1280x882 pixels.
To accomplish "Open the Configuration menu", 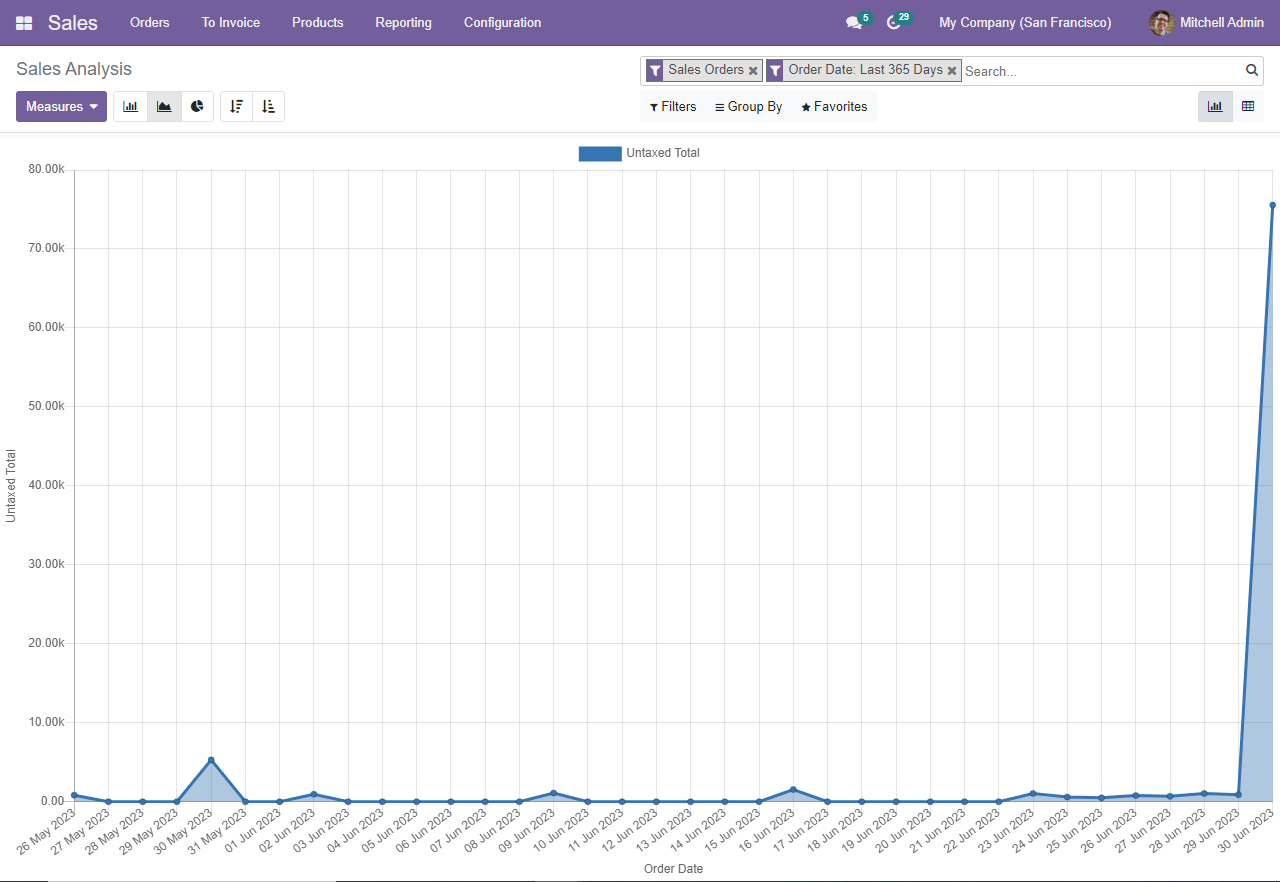I will click(x=503, y=23).
